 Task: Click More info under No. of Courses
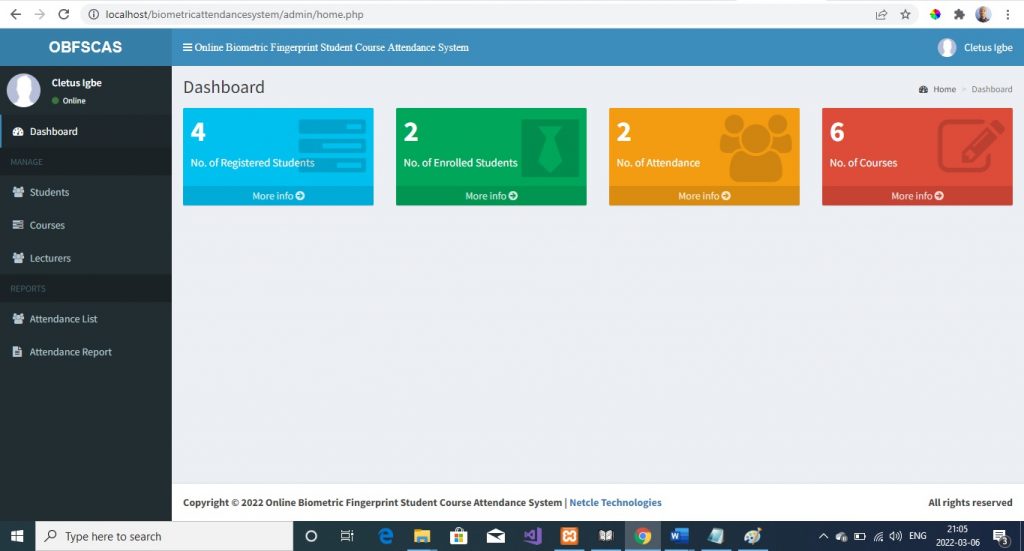tap(917, 196)
